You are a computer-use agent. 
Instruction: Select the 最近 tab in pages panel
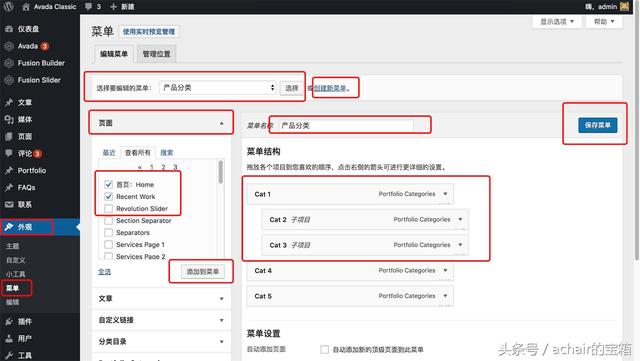point(109,153)
